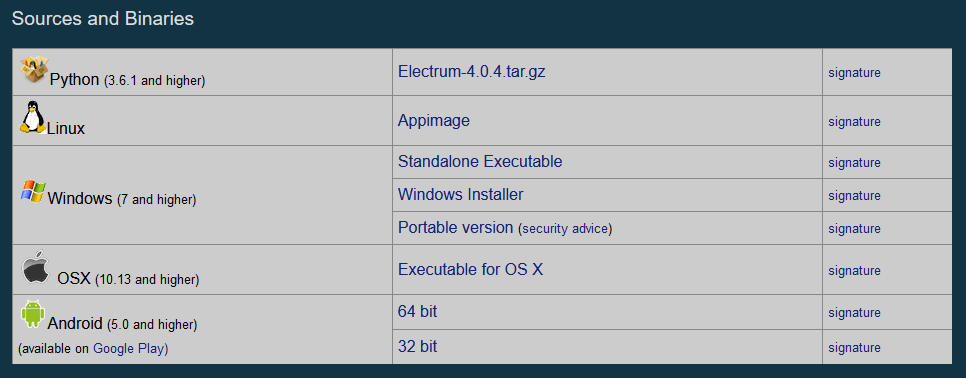Select the Windows Installer link
Screen dimensions: 966x378
[461, 195]
